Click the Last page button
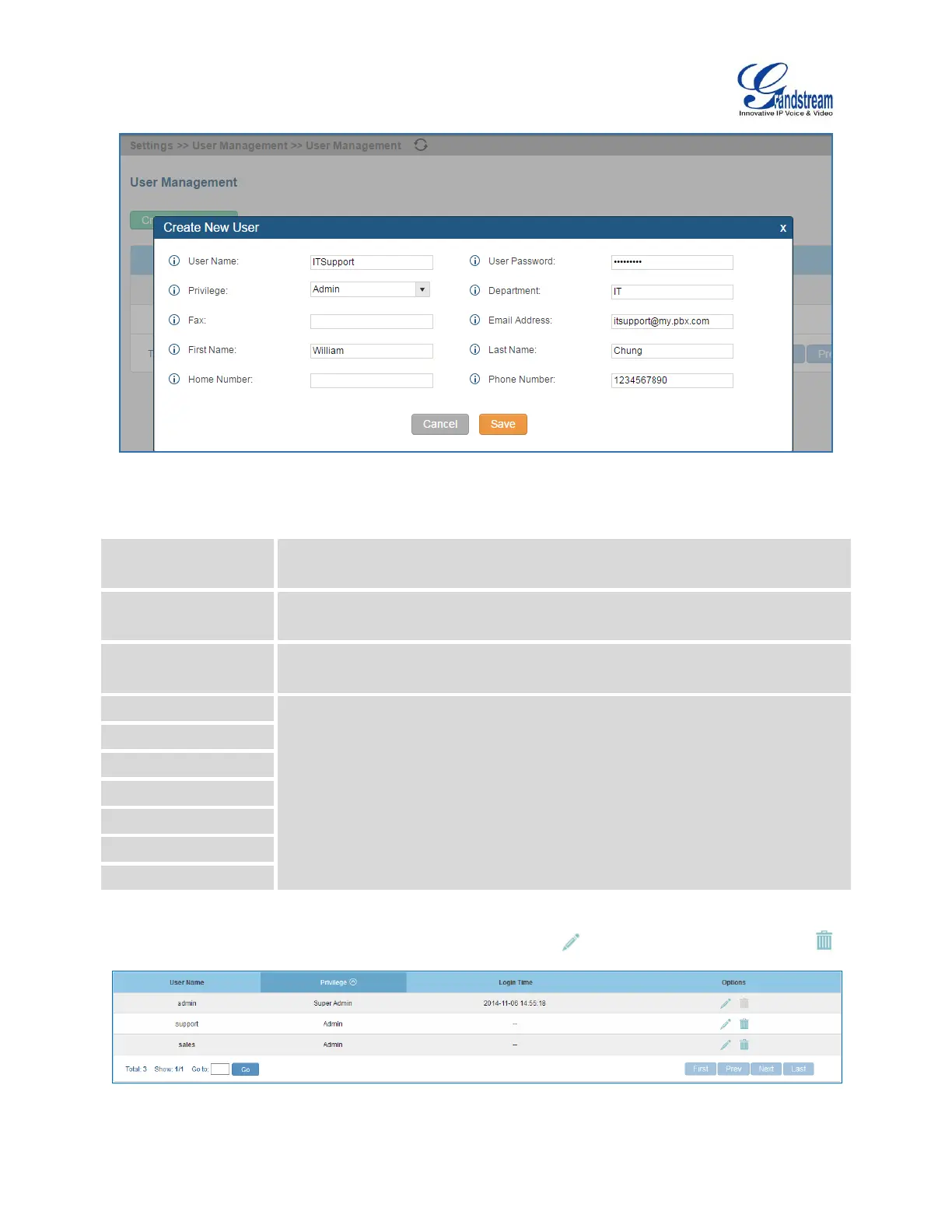Image resolution: width=952 pixels, height=1232 pixels. tap(799, 1069)
